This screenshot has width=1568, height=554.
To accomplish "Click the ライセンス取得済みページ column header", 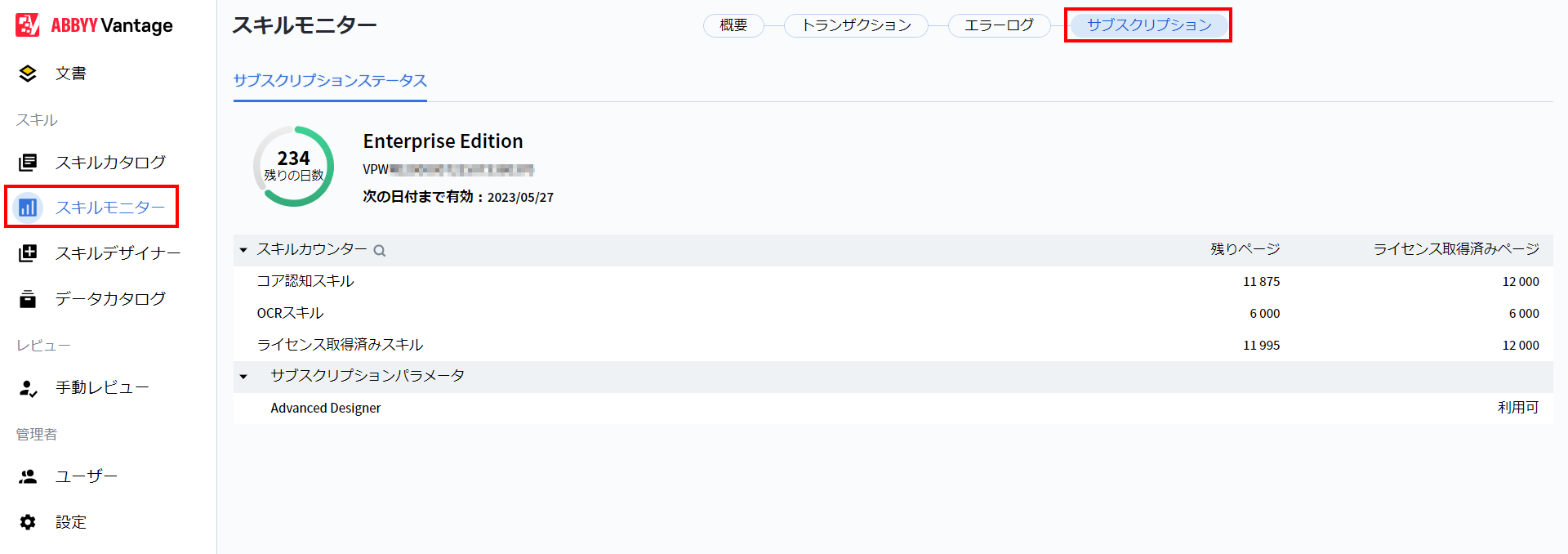I will click(x=1456, y=249).
